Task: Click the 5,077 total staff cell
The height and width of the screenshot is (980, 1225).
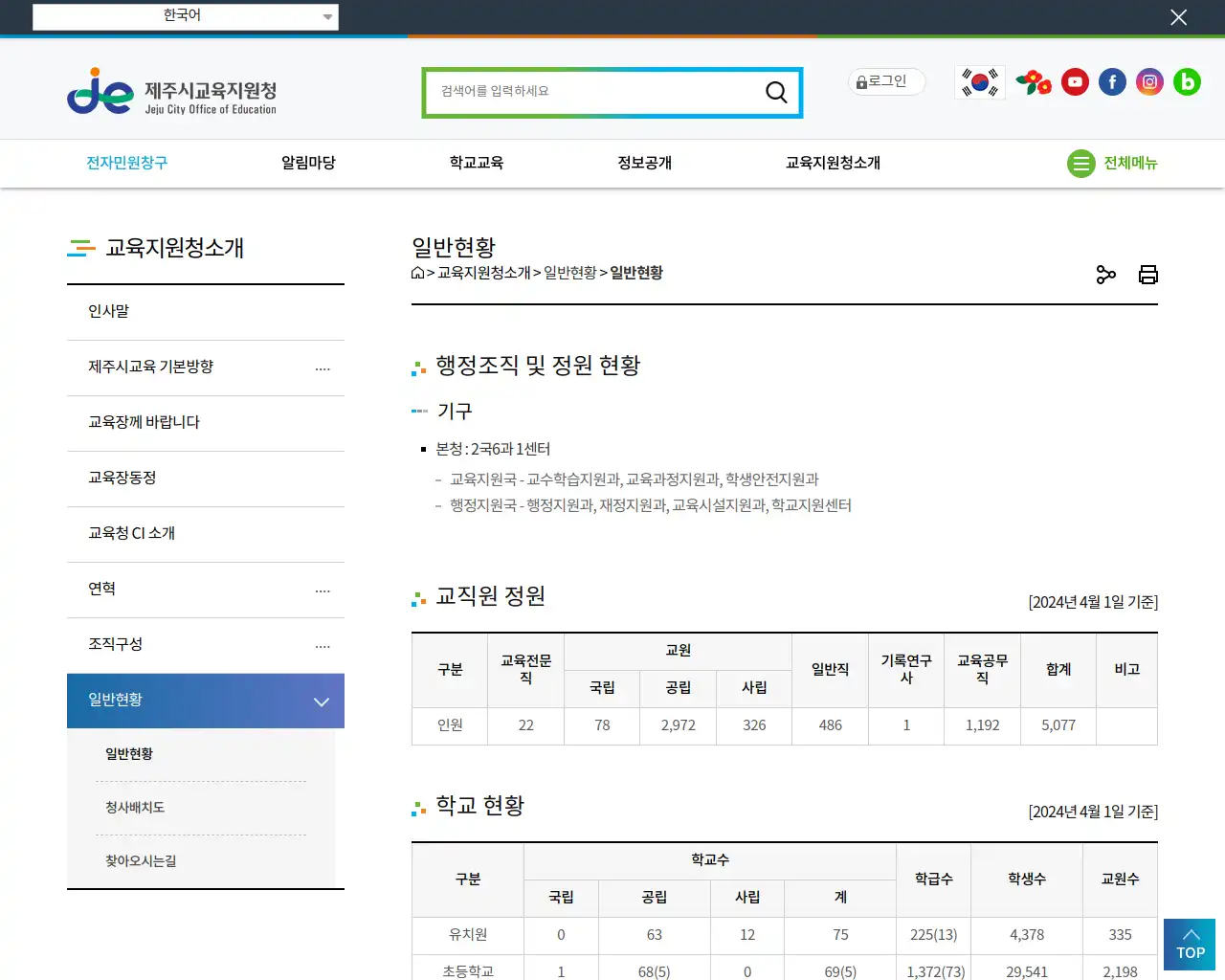Action: [x=1058, y=725]
